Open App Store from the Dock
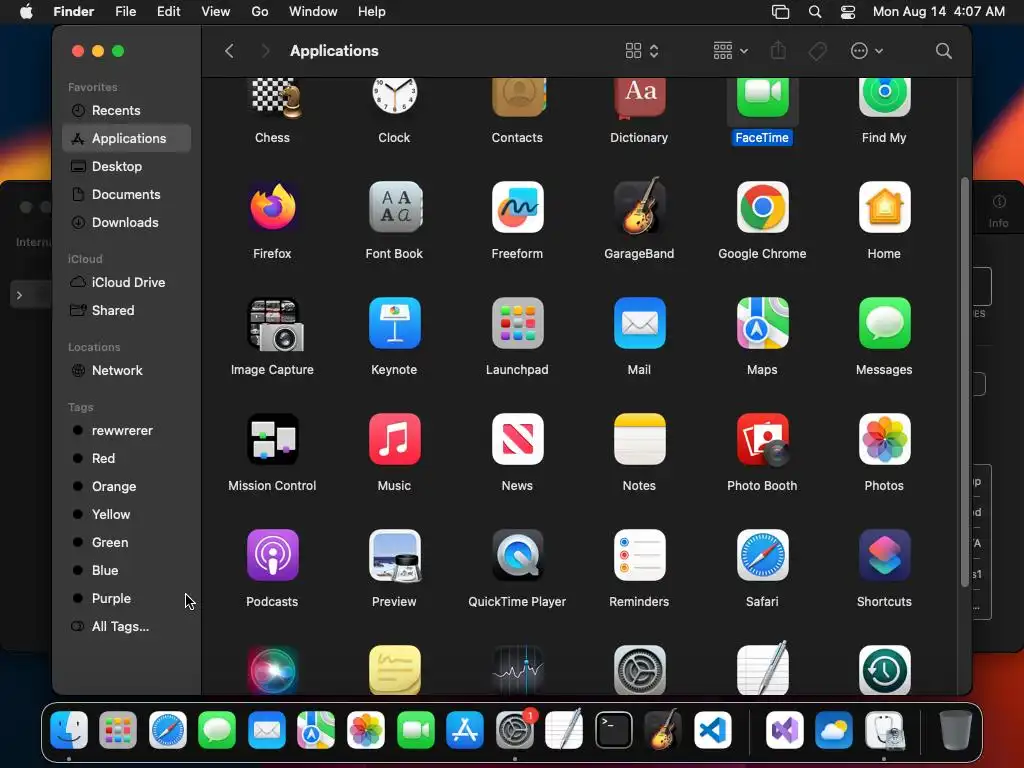 click(x=465, y=729)
